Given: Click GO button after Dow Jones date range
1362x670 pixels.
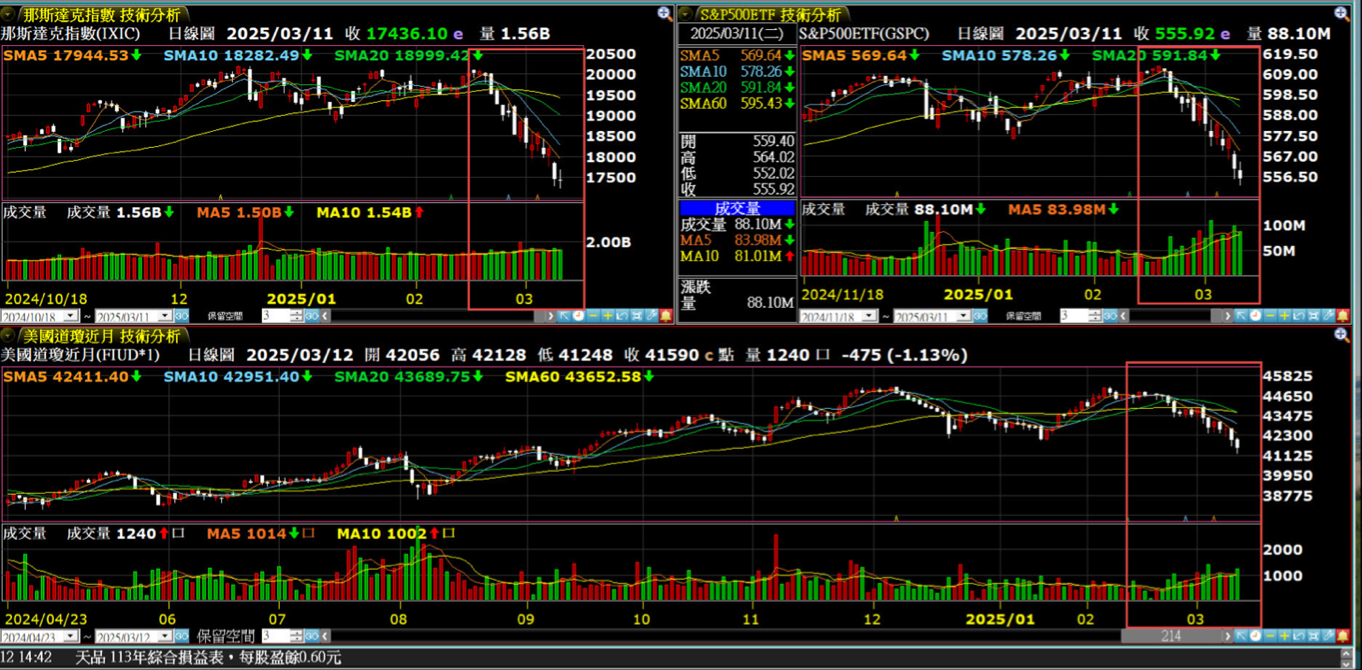Looking at the screenshot, I should (182, 636).
